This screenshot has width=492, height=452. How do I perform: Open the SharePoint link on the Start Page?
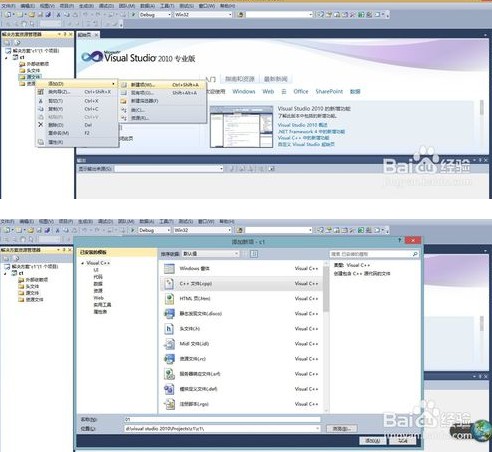[x=329, y=91]
